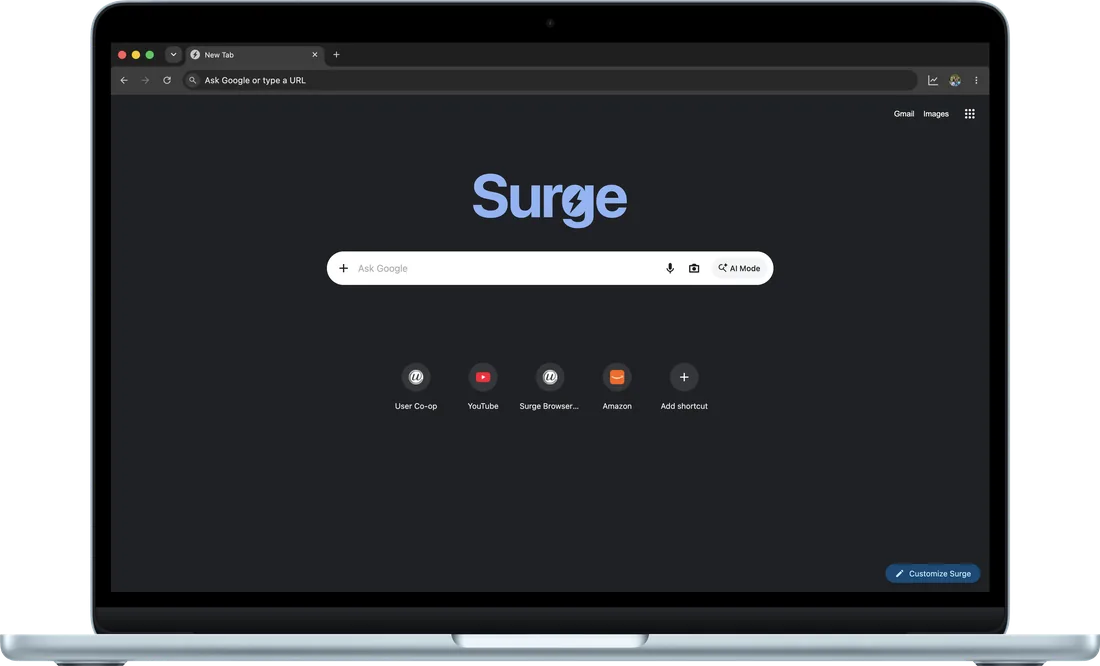
Task: Open the Images link
Action: pyautogui.click(x=936, y=114)
